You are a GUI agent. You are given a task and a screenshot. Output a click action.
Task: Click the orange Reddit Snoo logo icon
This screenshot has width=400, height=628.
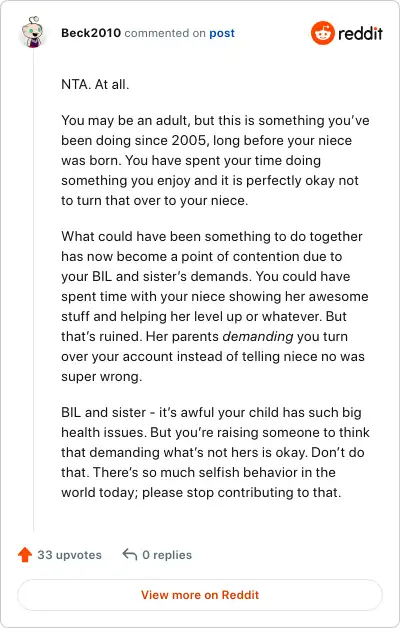pos(322,33)
